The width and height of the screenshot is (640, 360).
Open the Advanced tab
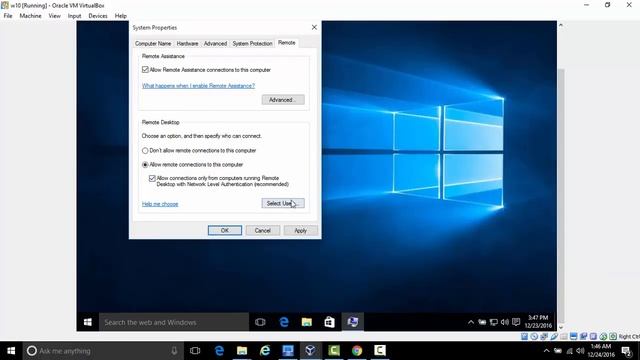tap(215, 43)
